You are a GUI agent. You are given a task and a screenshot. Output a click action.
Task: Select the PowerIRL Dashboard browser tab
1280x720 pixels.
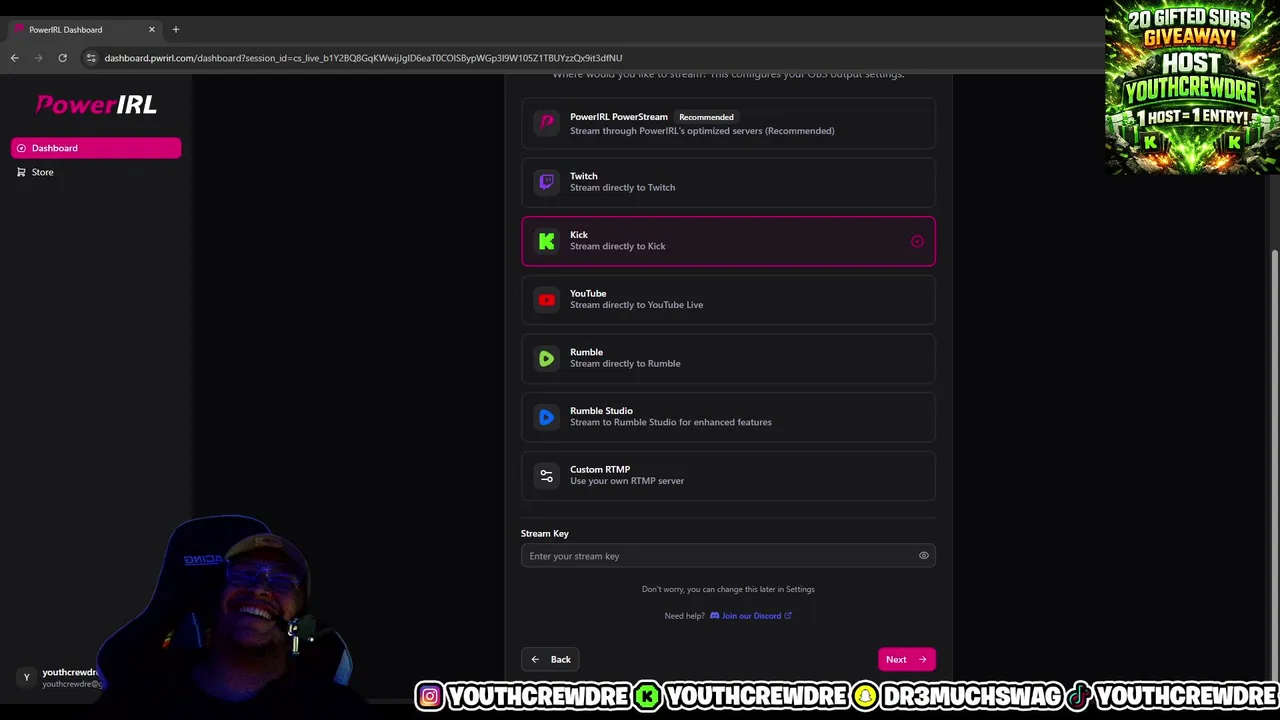[x=85, y=30]
